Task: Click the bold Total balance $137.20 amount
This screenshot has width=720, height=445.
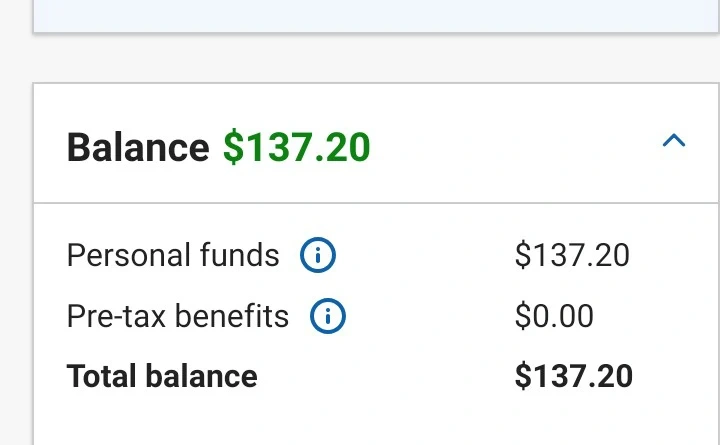Action: pos(573,376)
